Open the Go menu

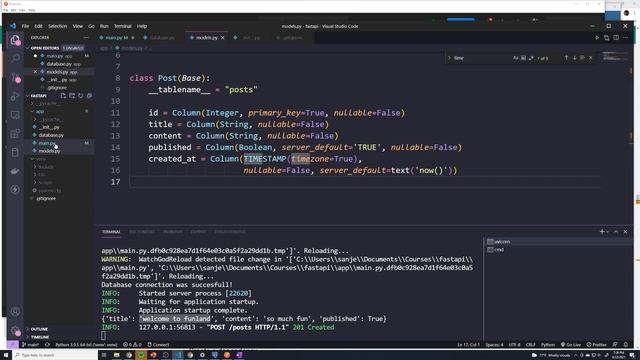click(x=91, y=26)
